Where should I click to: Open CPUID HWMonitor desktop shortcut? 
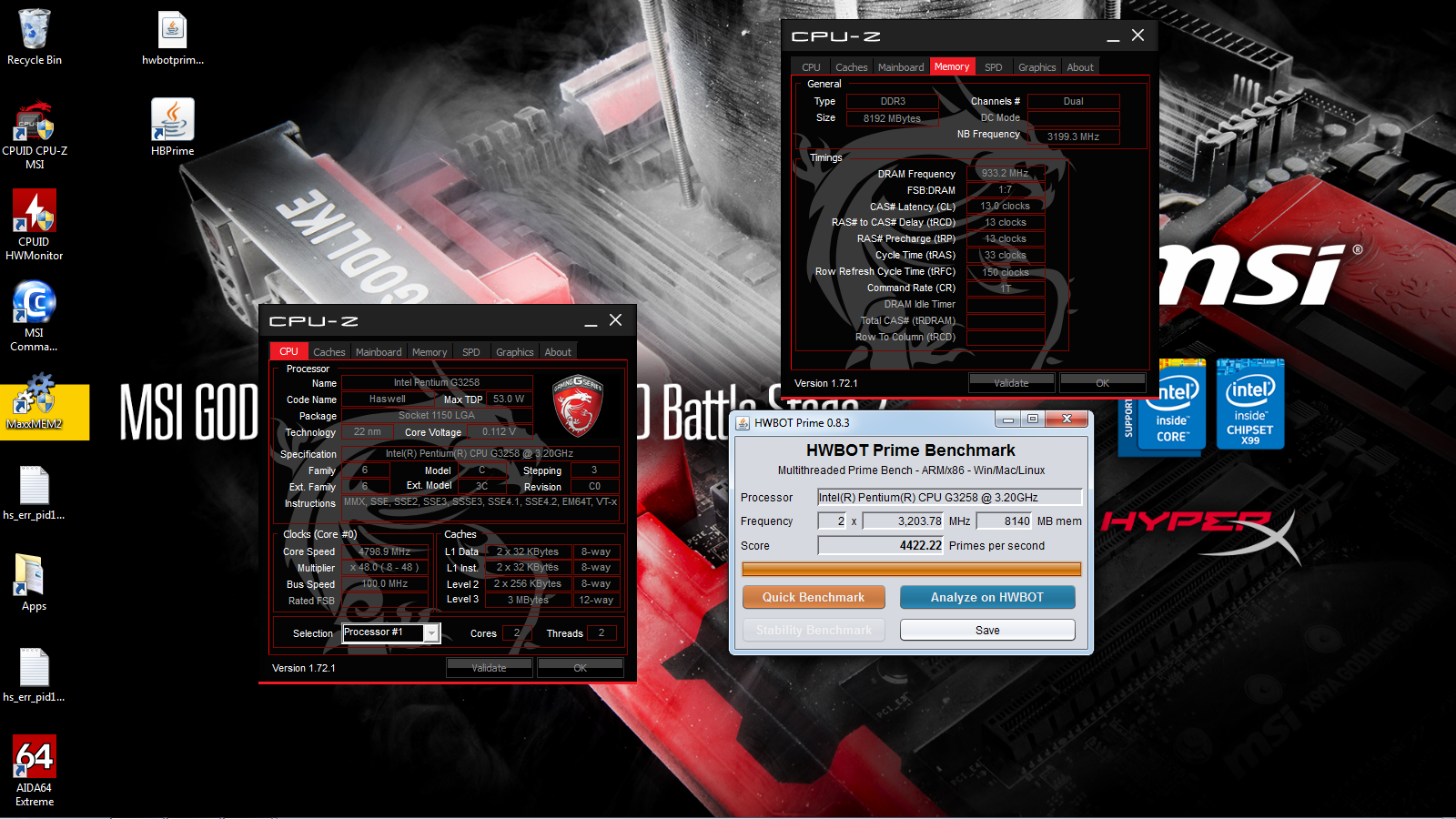(35, 226)
